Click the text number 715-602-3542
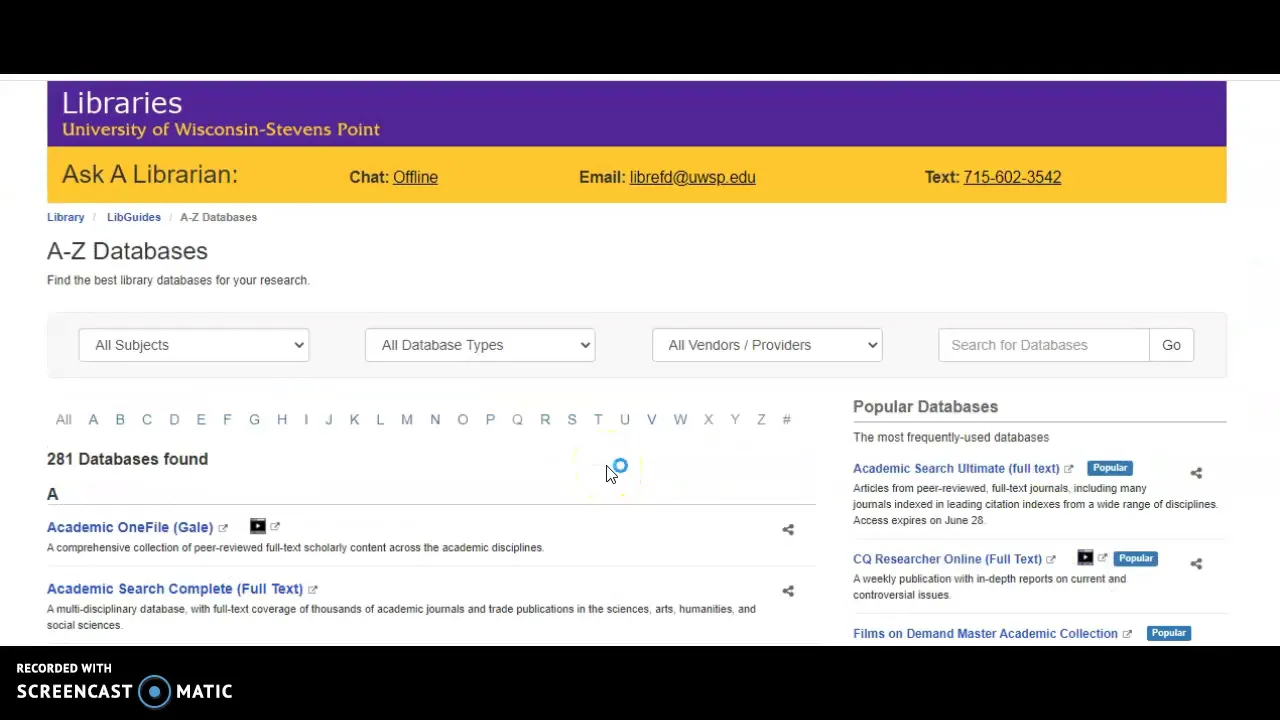Viewport: 1280px width, 720px height. pyautogui.click(x=1012, y=177)
